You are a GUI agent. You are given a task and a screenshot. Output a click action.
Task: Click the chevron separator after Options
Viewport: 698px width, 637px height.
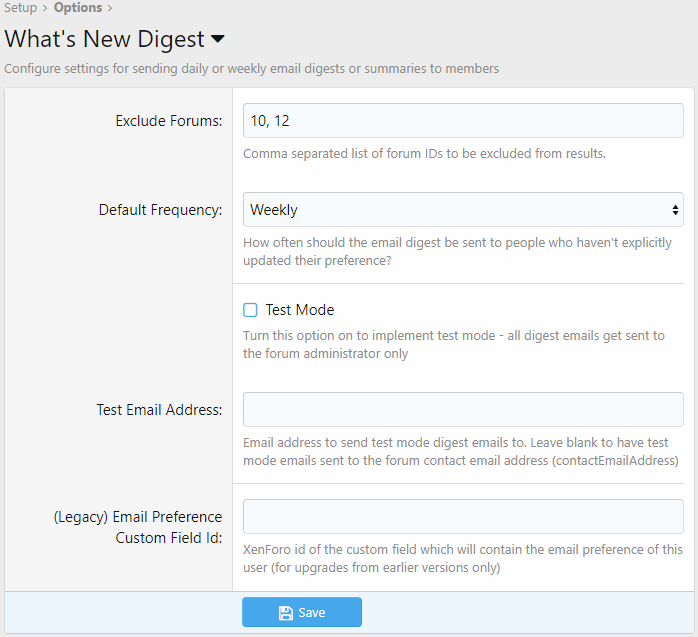pyautogui.click(x=111, y=8)
